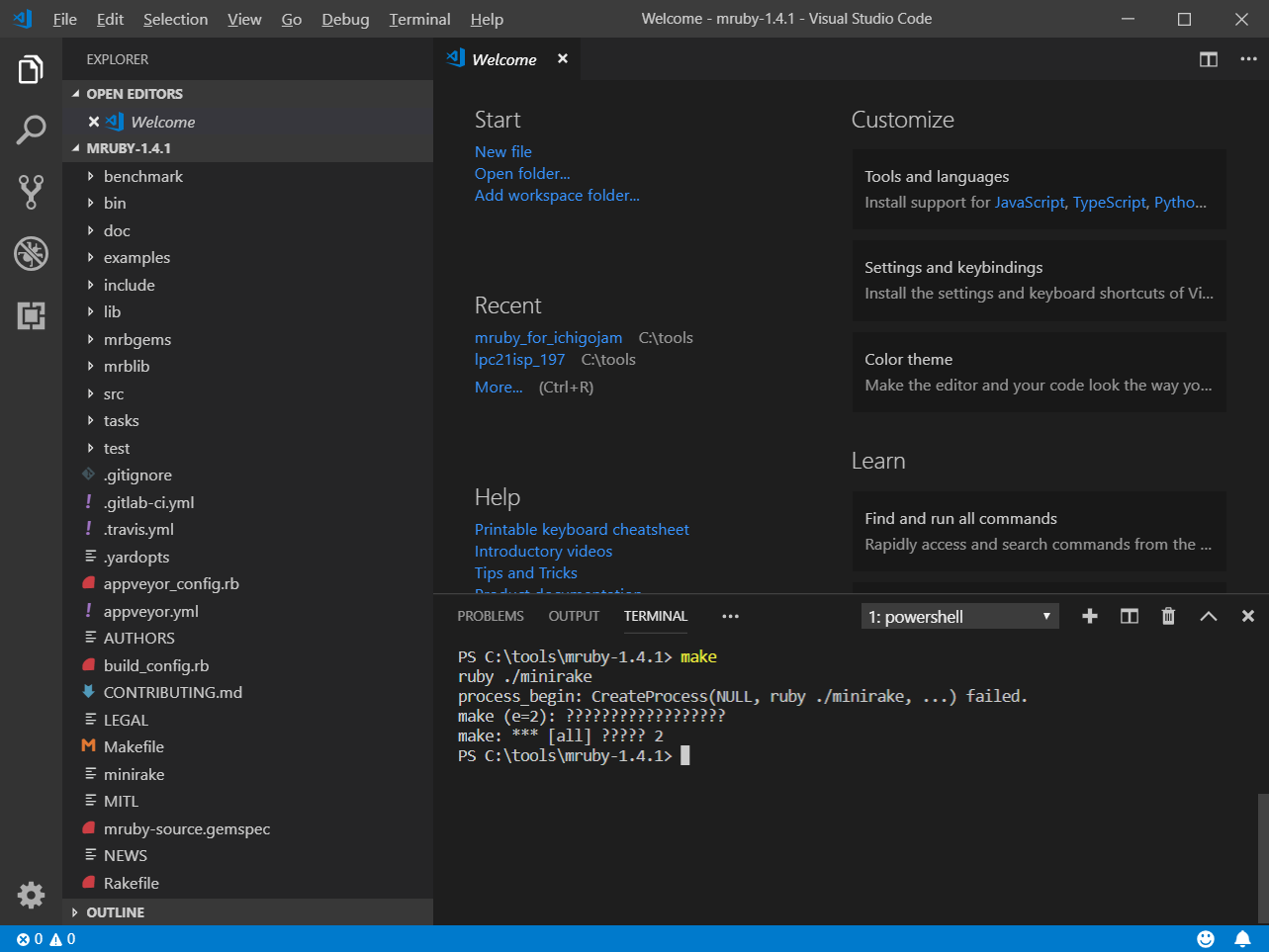Image resolution: width=1269 pixels, height=952 pixels.
Task: Kill the terminal with trash icon
Action: [x=1168, y=616]
